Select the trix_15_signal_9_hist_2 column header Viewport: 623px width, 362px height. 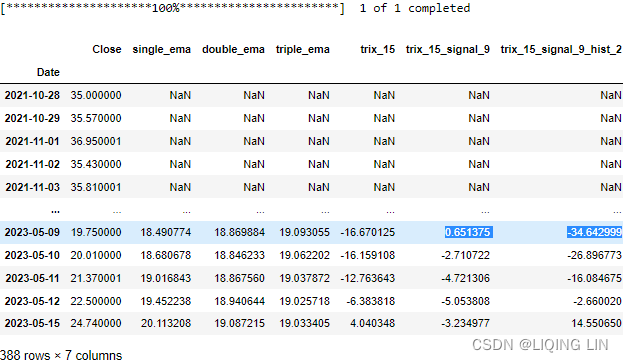click(561, 50)
